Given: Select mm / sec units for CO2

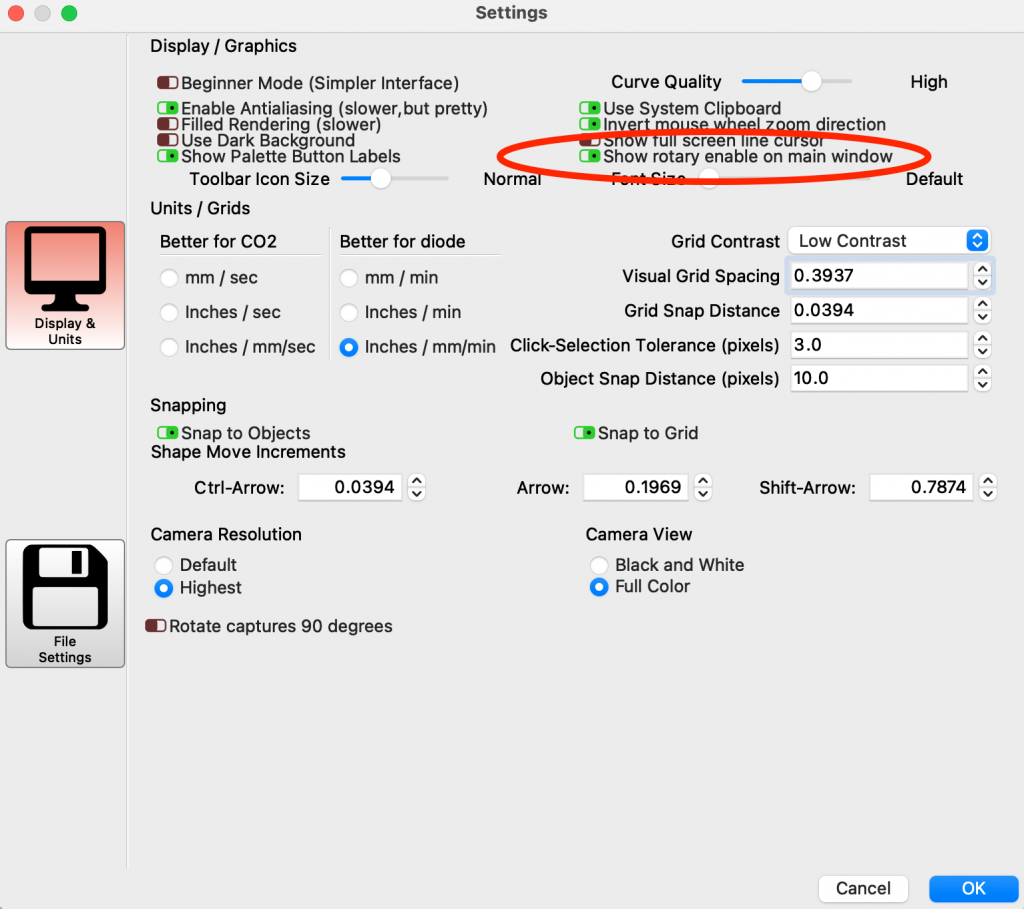Looking at the screenshot, I should [168, 277].
